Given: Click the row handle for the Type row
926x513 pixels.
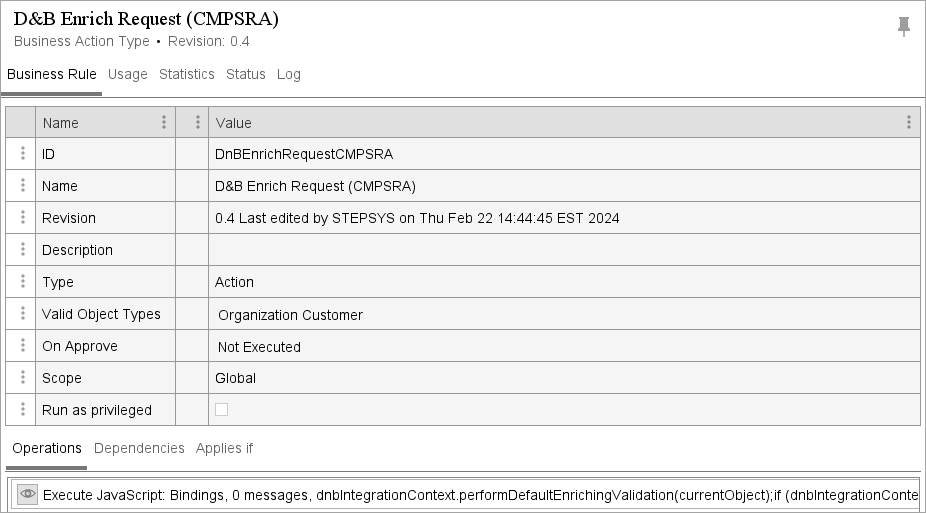Looking at the screenshot, I should point(22,282).
